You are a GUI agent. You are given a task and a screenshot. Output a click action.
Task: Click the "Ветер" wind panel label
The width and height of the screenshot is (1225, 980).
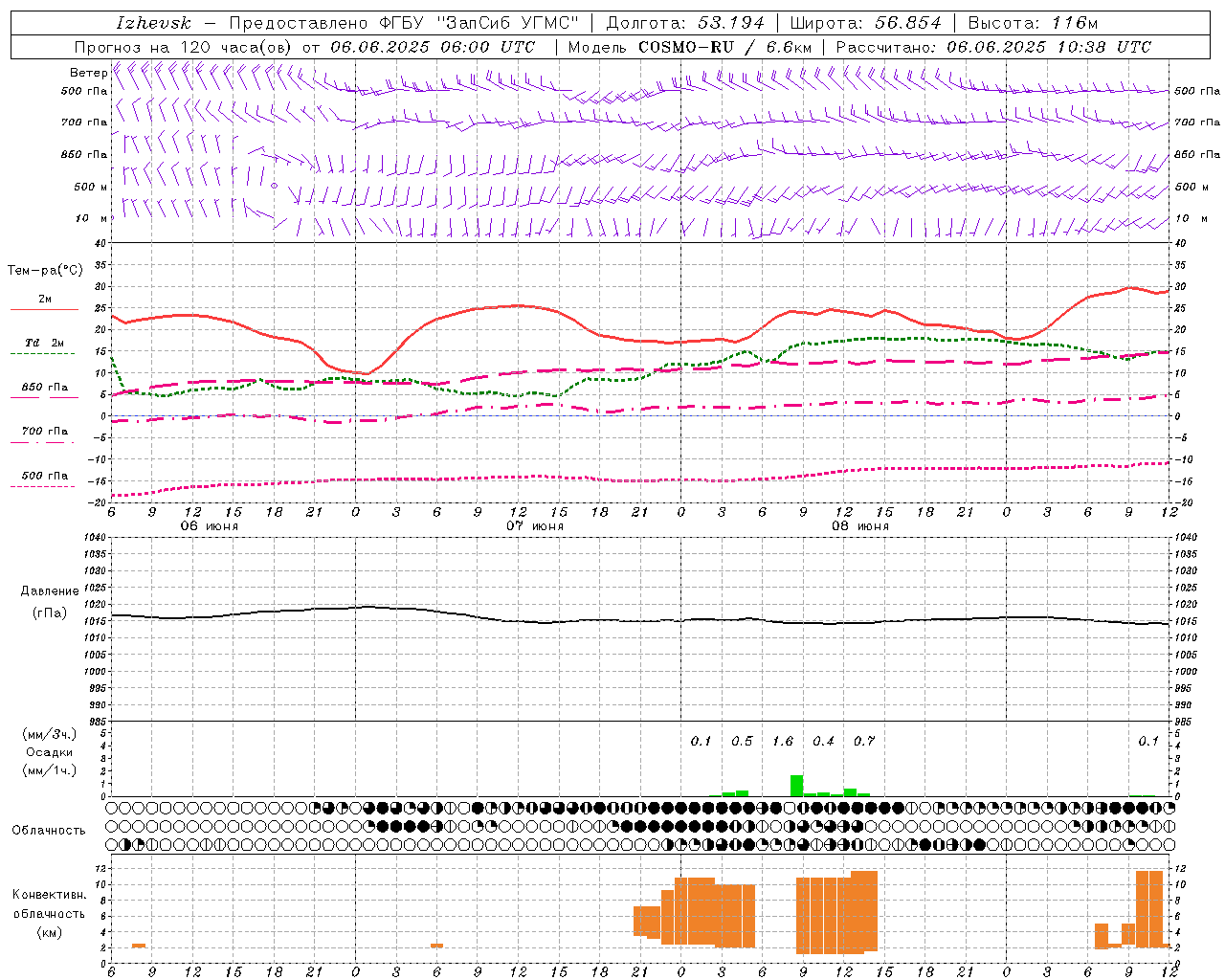(x=88, y=73)
